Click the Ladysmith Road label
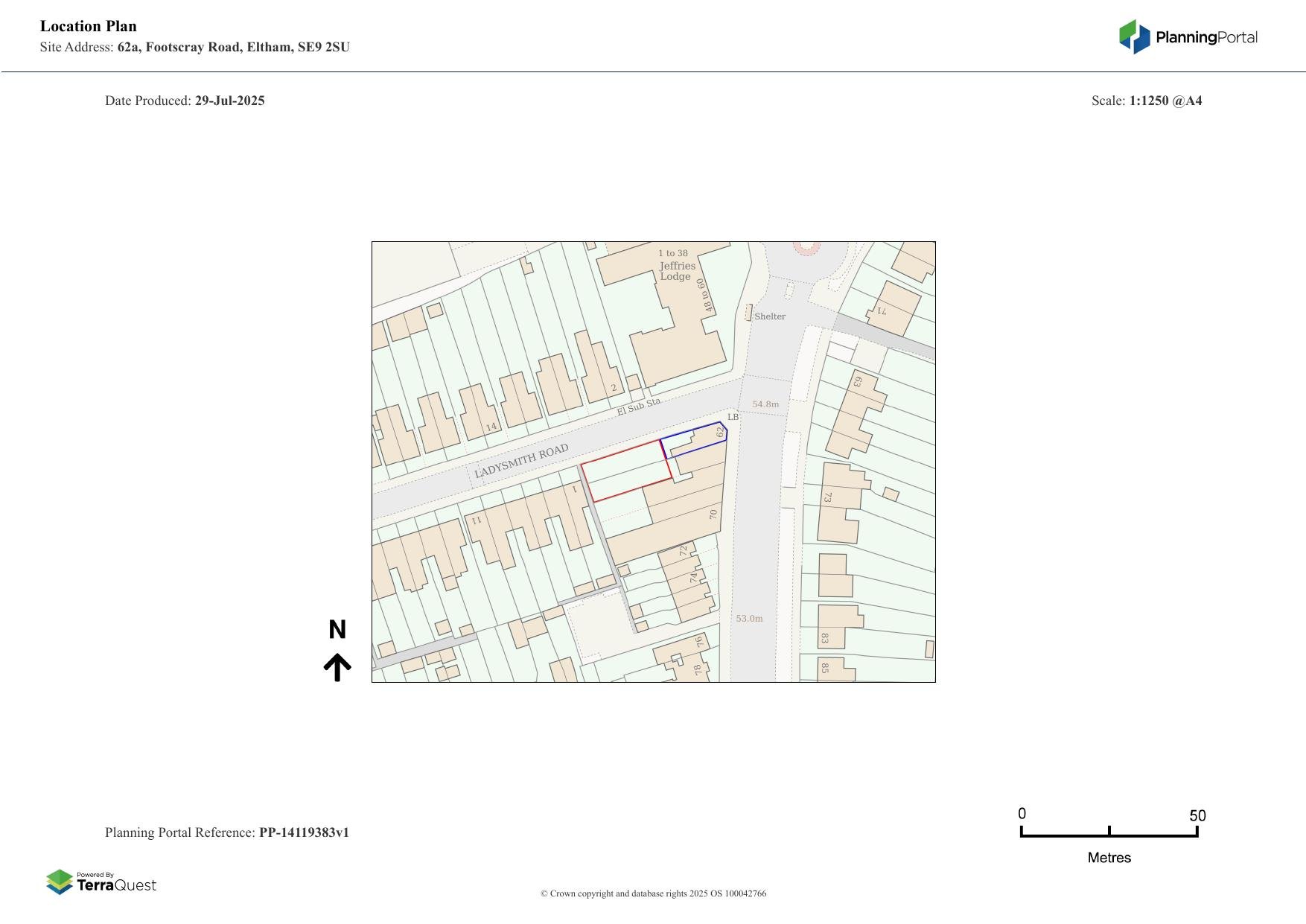Screen dimensions: 1306x924 521,461
